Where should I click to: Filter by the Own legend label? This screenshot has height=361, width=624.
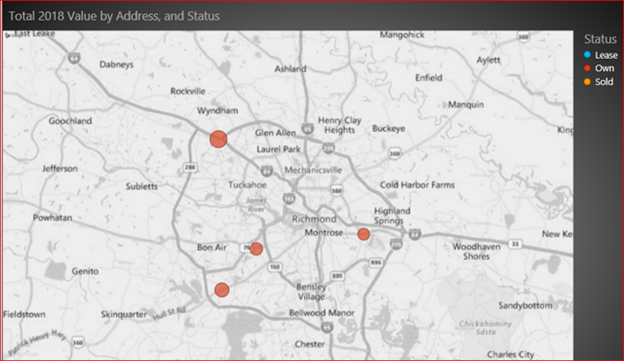click(x=604, y=68)
